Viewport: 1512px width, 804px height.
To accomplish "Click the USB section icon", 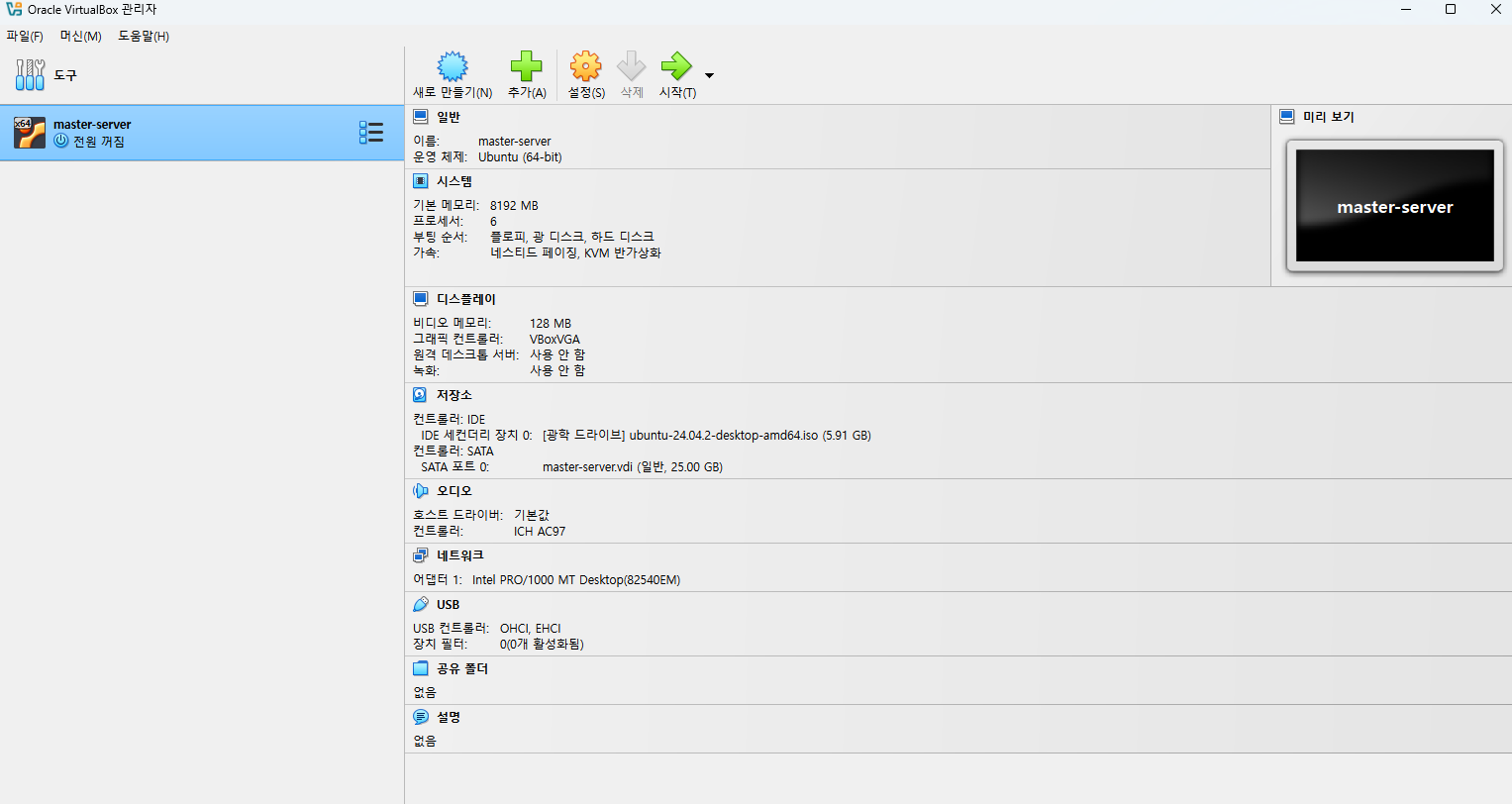I will (x=421, y=604).
